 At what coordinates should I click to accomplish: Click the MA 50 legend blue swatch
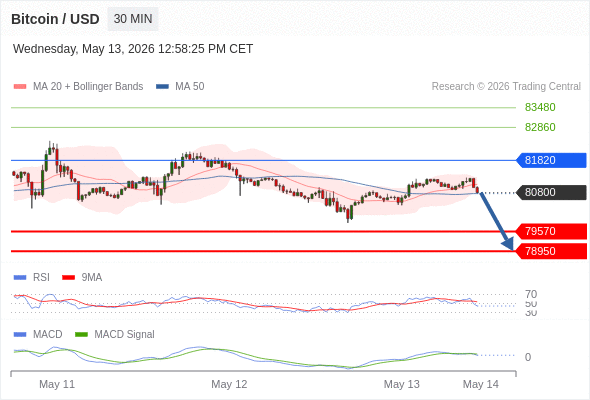click(163, 87)
